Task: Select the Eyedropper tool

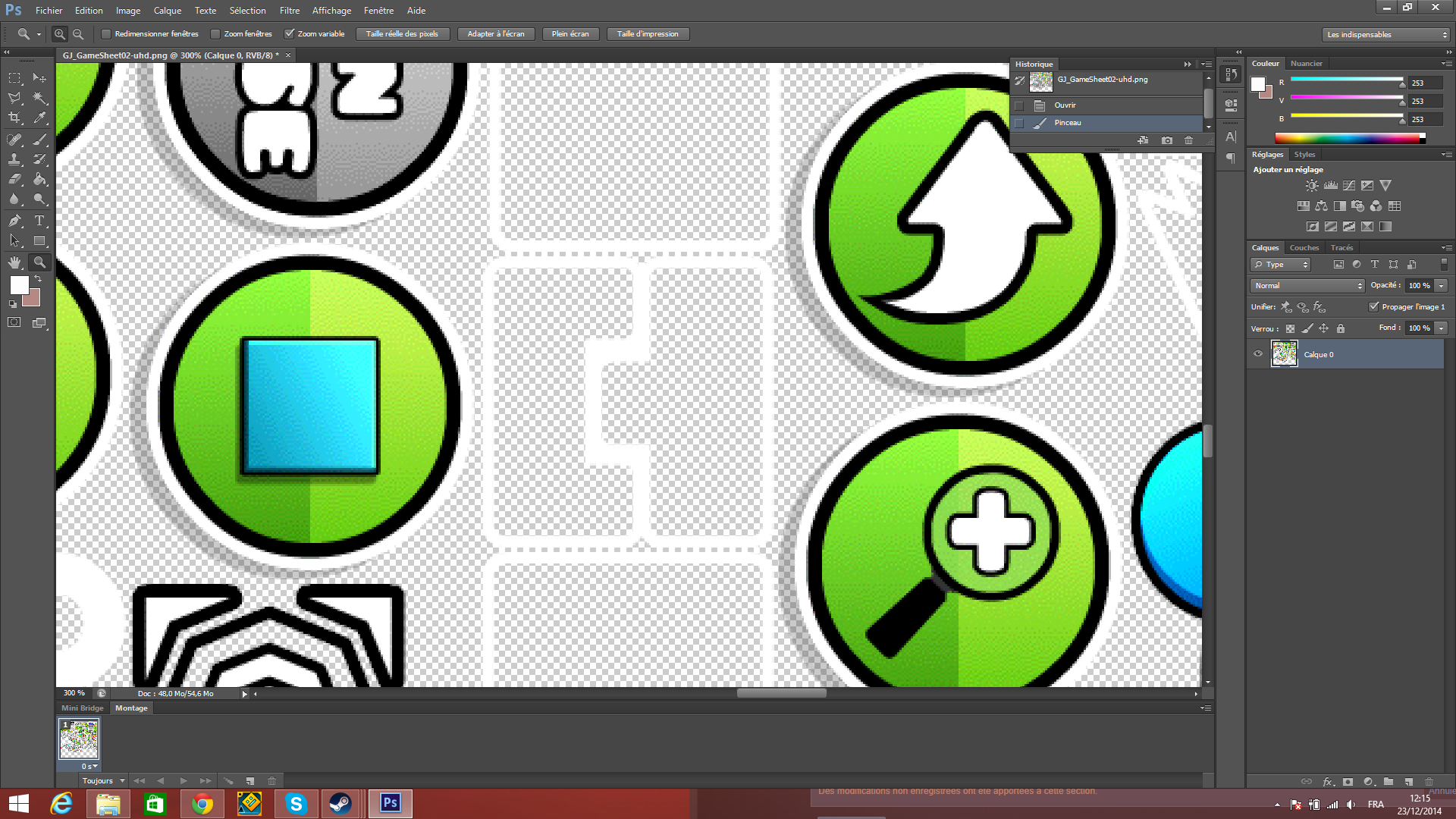Action: (39, 118)
